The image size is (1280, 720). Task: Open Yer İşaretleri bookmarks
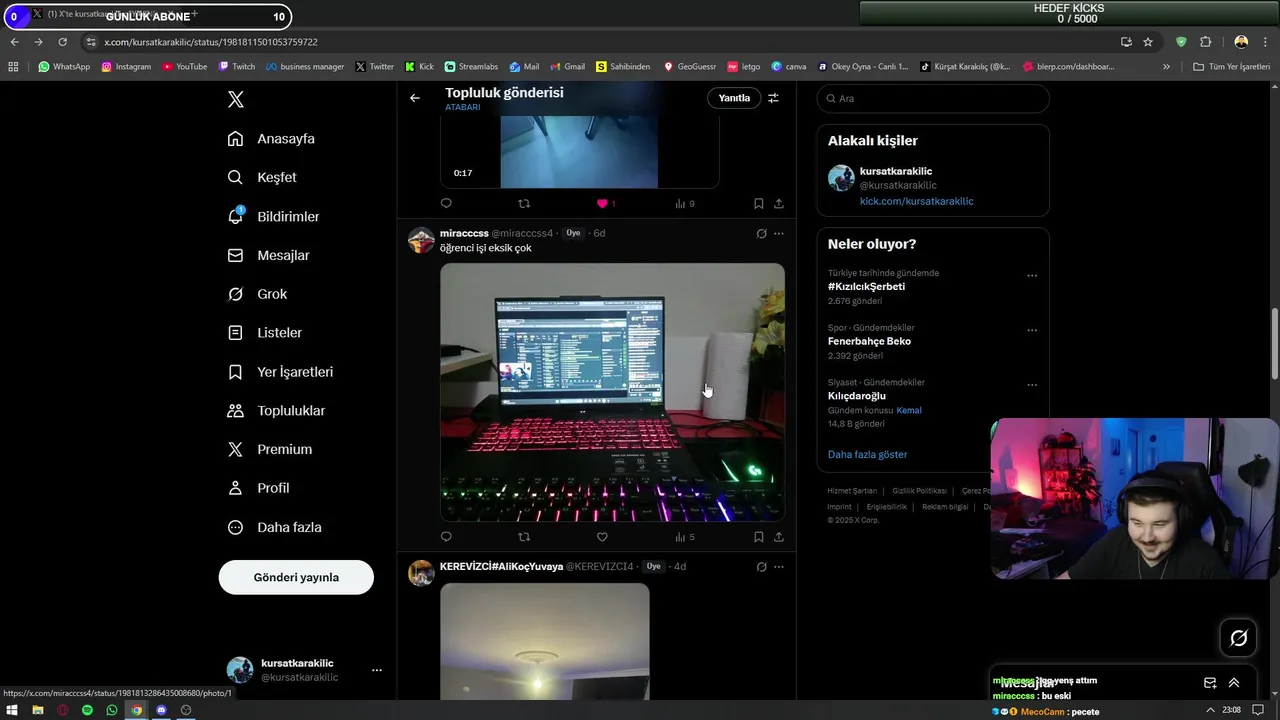[x=280, y=372]
